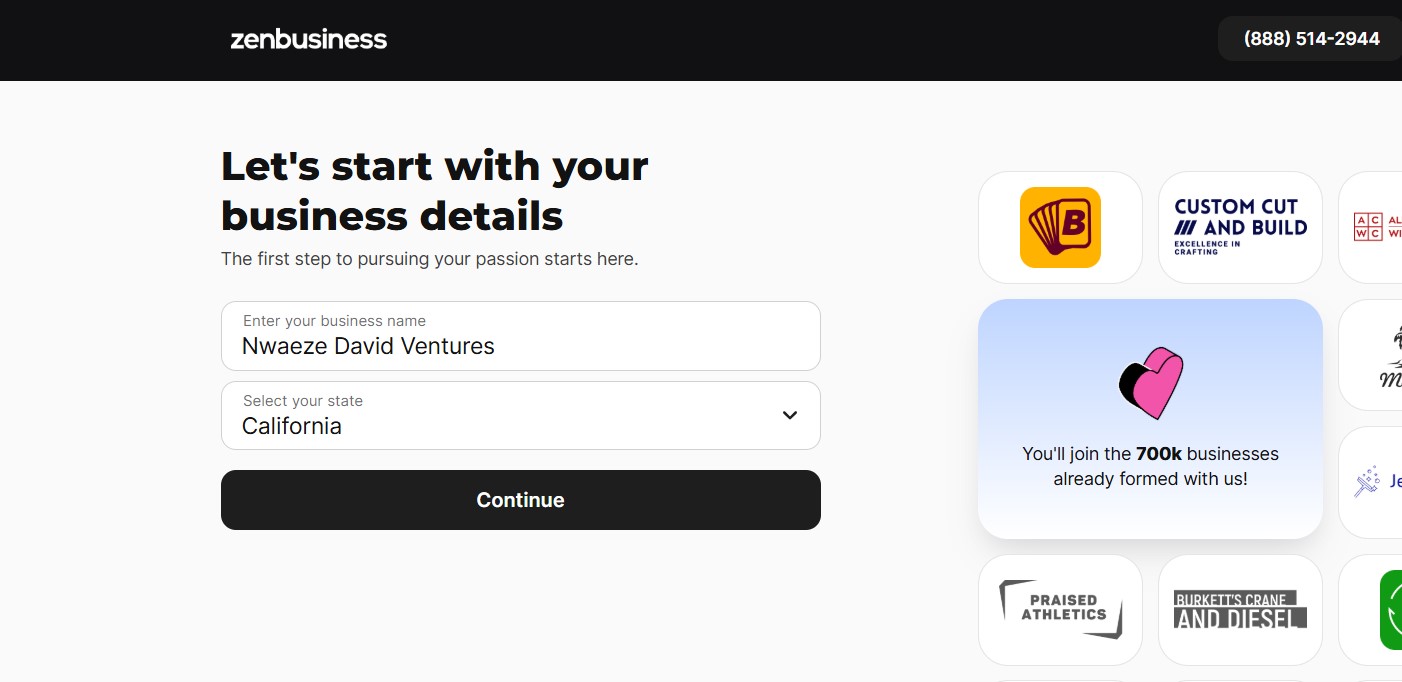
Task: Click the Custom Cut and Build logo
Action: (1240, 227)
